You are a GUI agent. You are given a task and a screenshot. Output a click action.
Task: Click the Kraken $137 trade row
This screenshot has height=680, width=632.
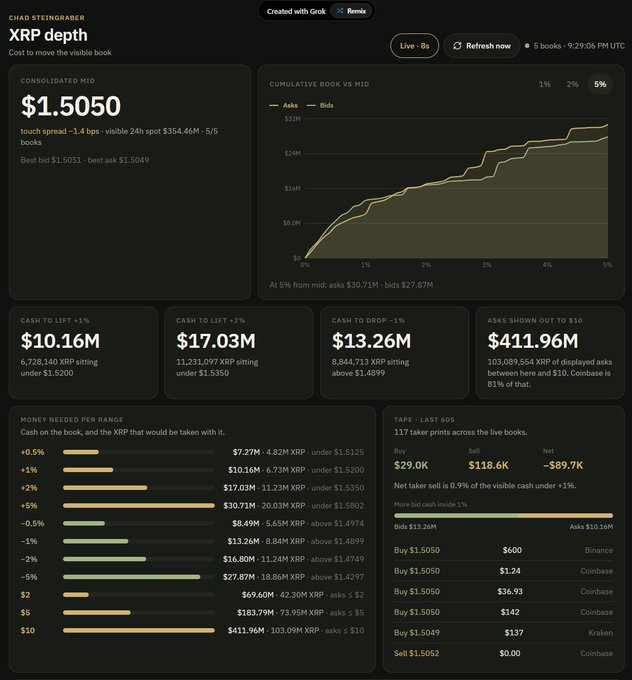pos(504,633)
